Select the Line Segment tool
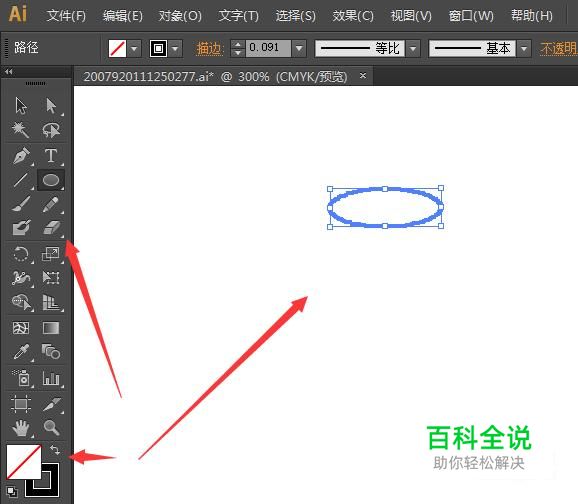The height and width of the screenshot is (504, 578). click(21, 180)
